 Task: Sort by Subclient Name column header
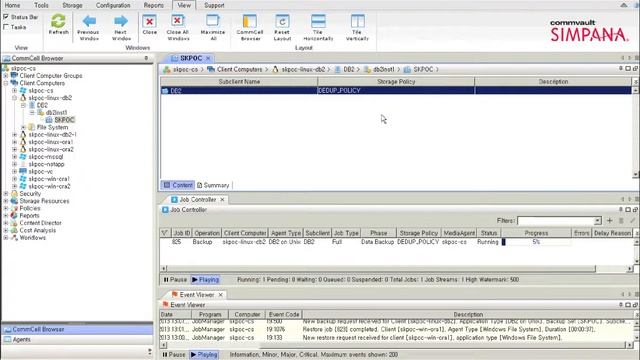click(239, 82)
